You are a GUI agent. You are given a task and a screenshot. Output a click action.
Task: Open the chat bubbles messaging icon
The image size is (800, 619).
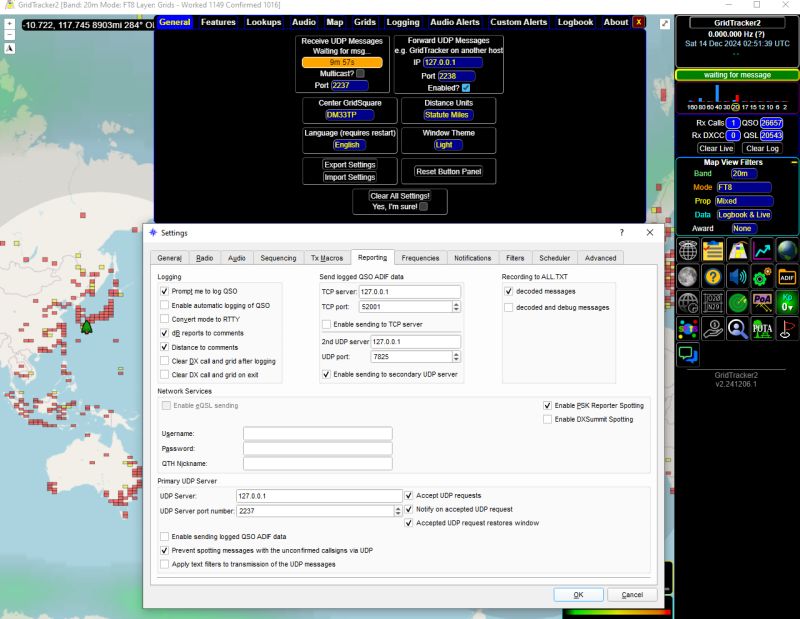point(688,355)
